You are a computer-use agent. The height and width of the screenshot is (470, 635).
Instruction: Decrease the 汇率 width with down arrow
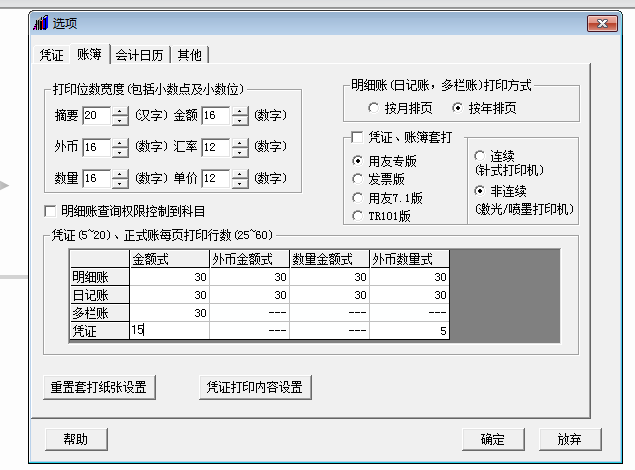click(240, 152)
